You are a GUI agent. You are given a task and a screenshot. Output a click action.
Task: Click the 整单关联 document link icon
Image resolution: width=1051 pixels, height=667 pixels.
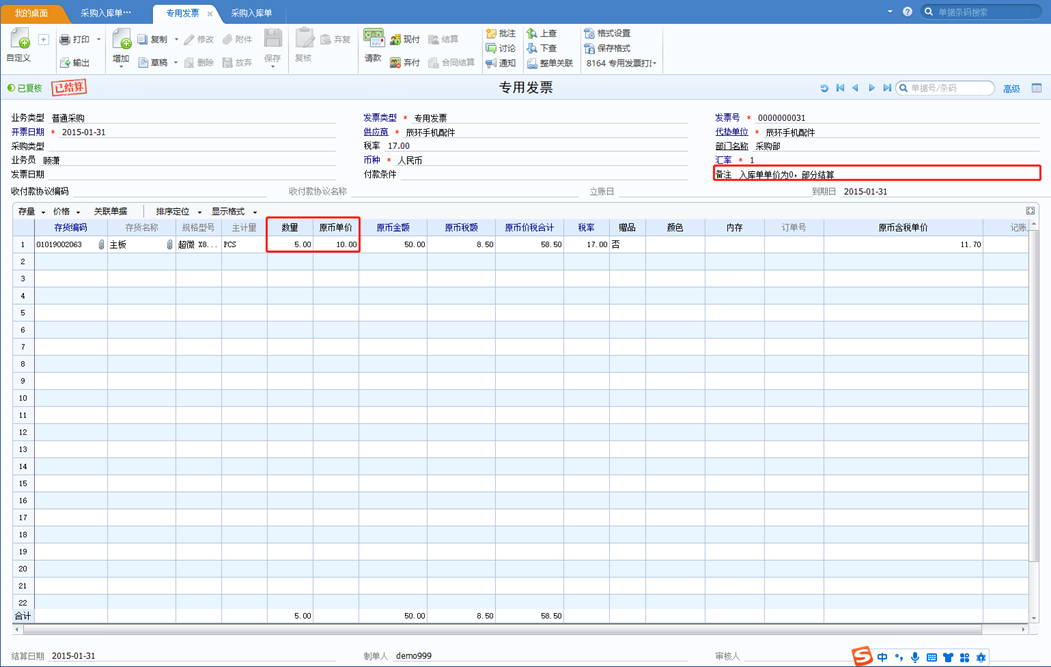532,63
